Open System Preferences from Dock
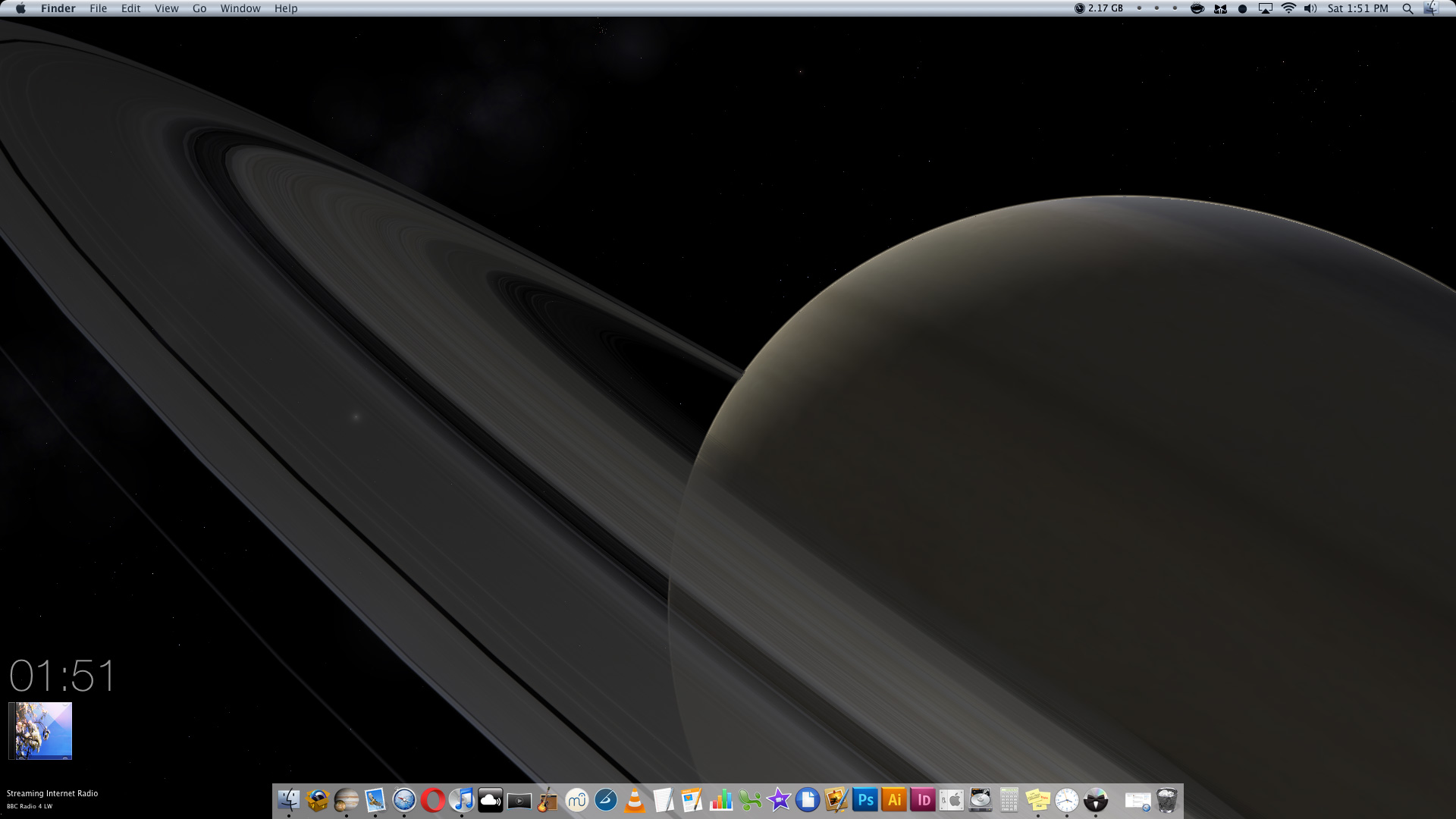Image resolution: width=1456 pixels, height=819 pixels. click(952, 800)
